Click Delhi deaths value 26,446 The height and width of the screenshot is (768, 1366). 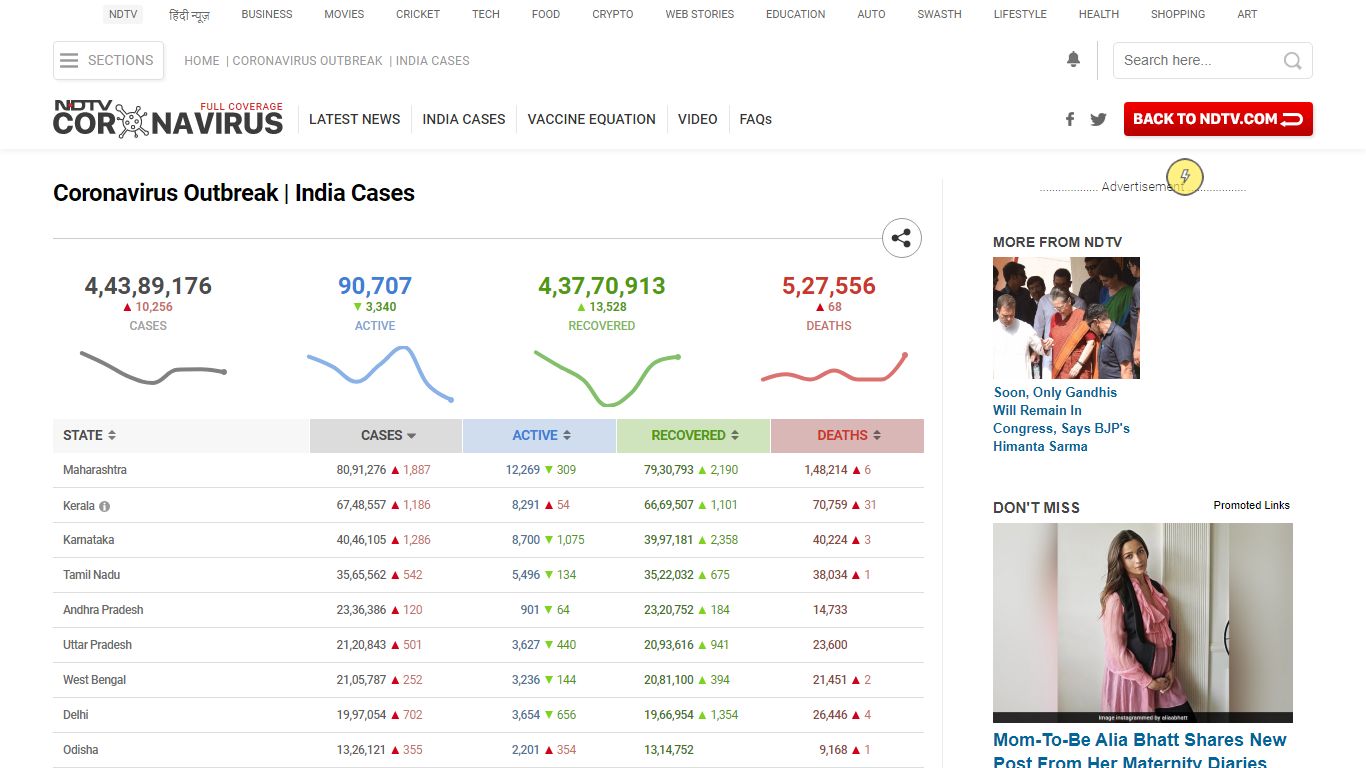(x=830, y=715)
